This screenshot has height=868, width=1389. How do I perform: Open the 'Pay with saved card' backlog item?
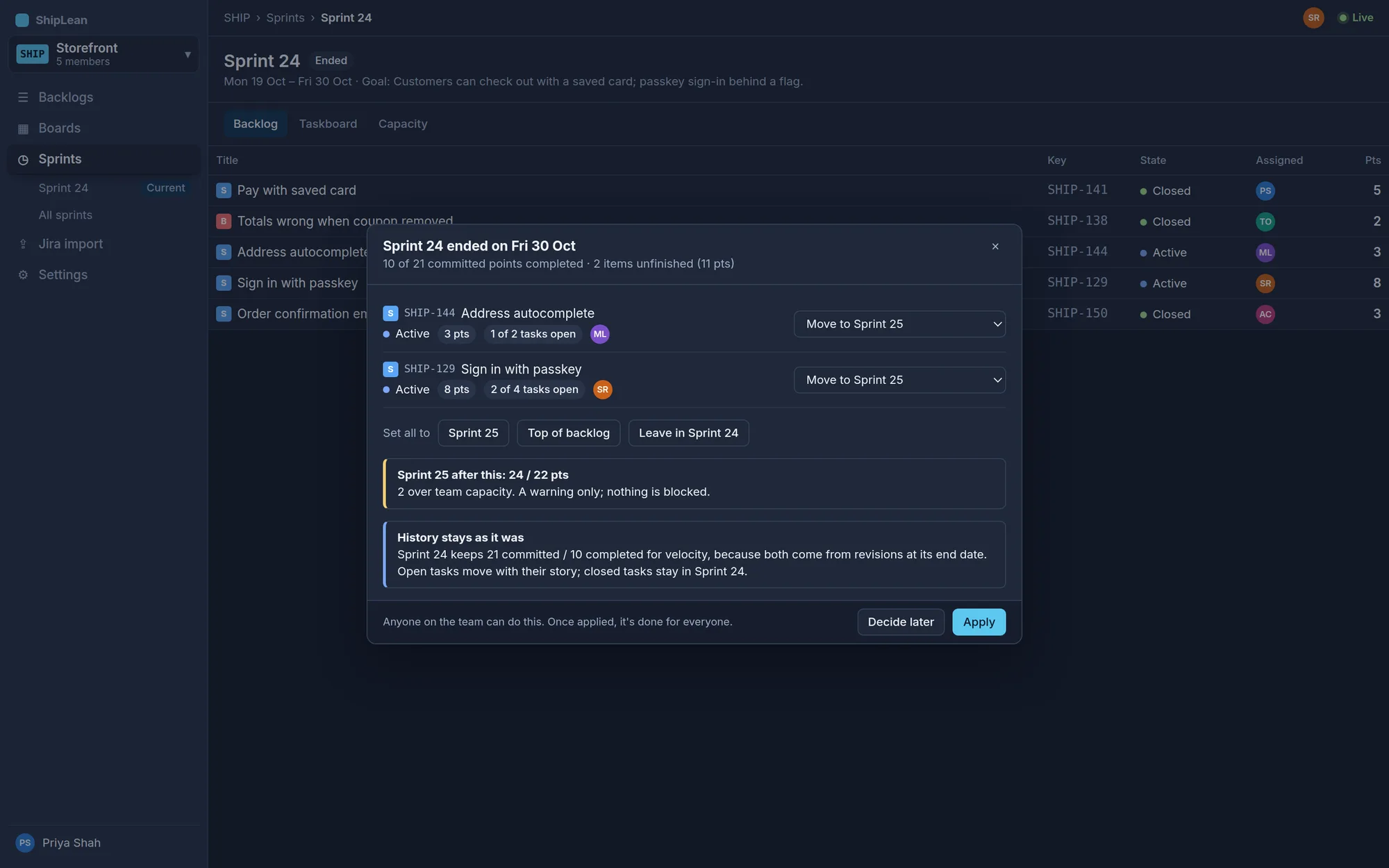pos(297,190)
